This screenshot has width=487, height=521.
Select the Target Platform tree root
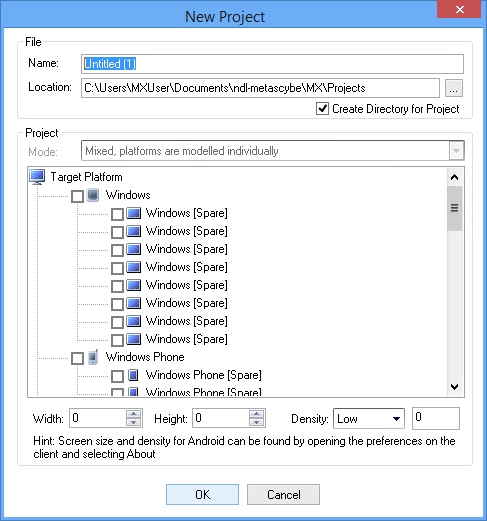[86, 177]
